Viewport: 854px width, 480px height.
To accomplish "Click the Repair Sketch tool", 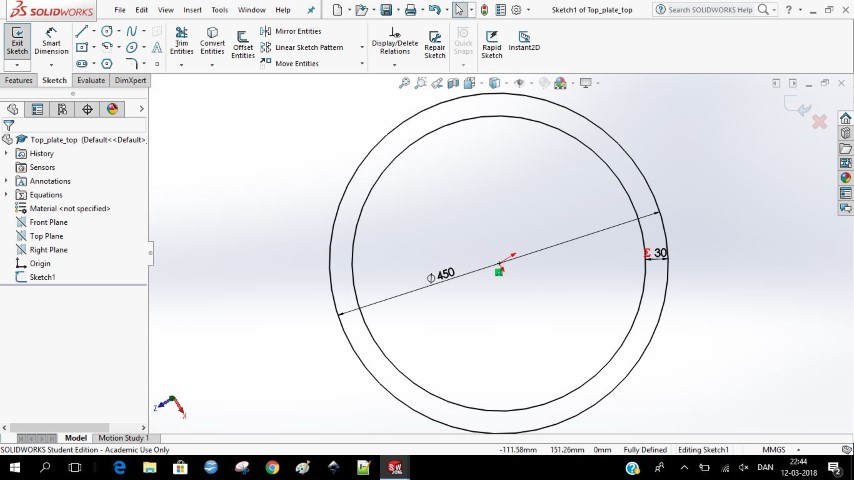I will (x=435, y=45).
